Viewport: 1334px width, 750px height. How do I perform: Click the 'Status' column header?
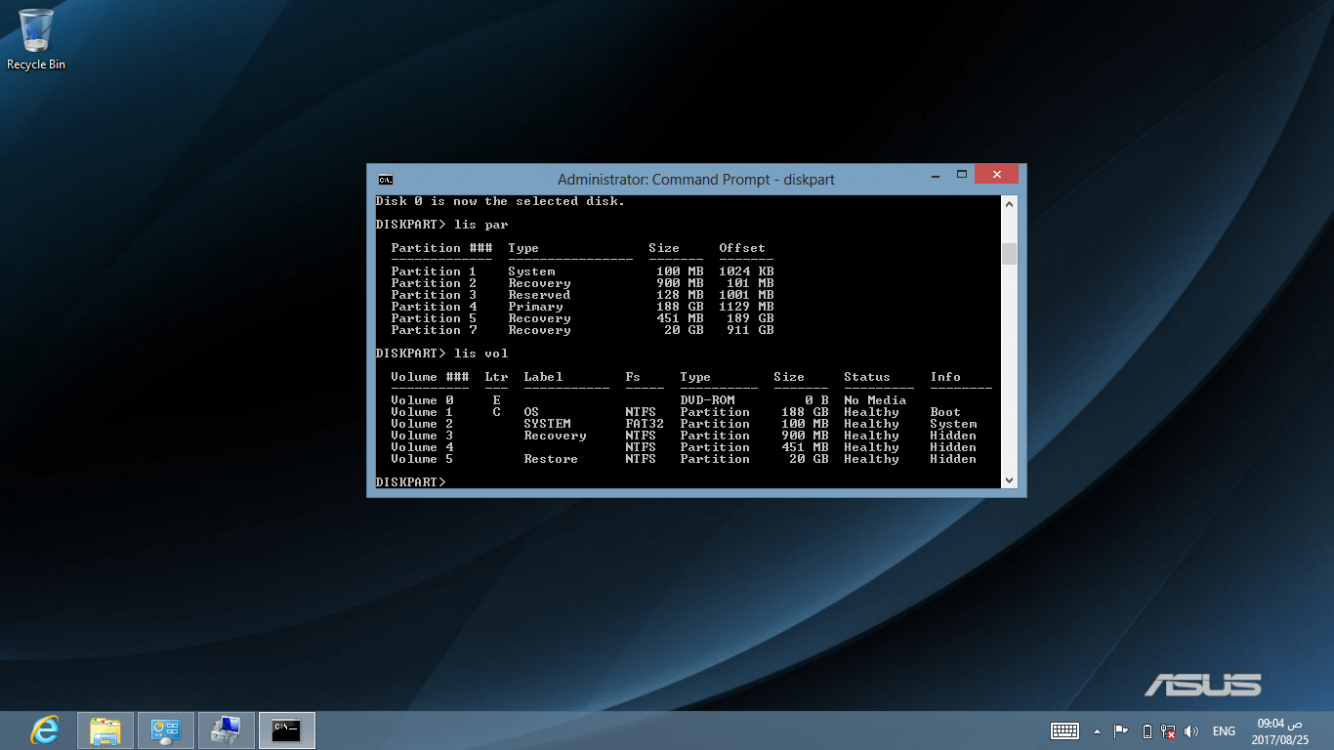click(867, 377)
